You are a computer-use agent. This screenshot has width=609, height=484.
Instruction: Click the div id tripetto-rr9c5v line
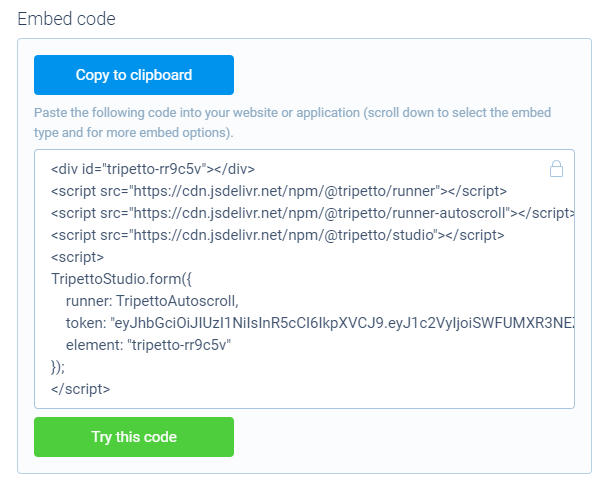pos(153,169)
